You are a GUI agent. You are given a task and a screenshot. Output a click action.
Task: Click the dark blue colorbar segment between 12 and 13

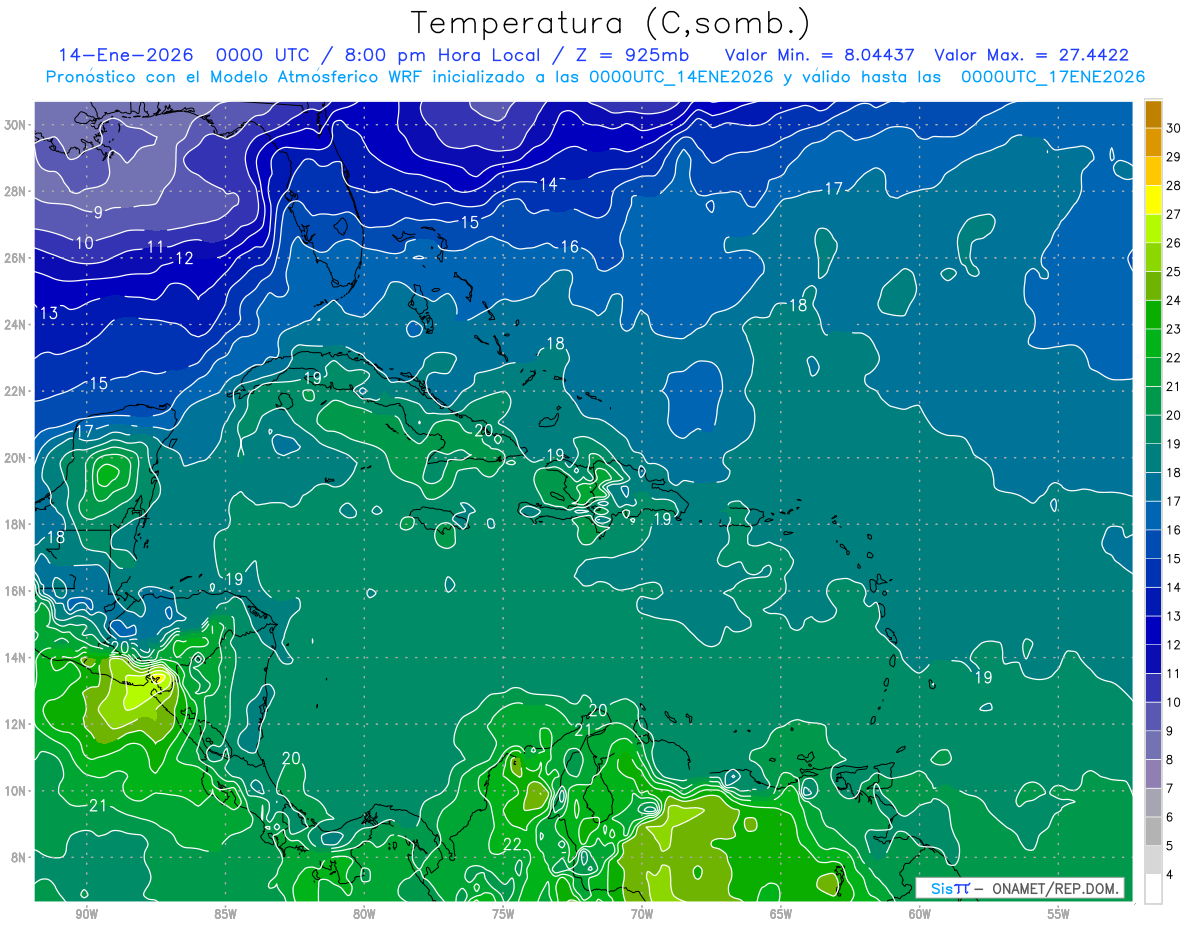[x=1153, y=631]
